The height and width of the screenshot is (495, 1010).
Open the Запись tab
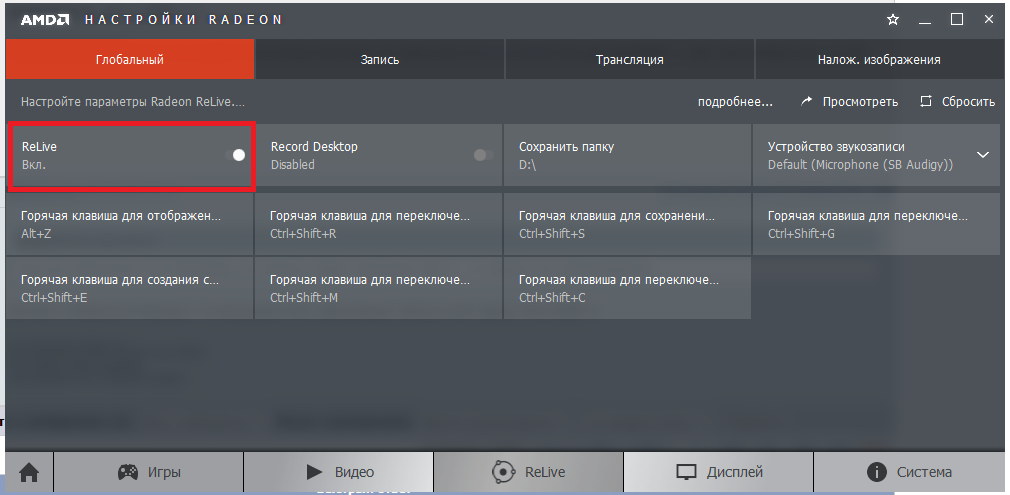[380, 59]
